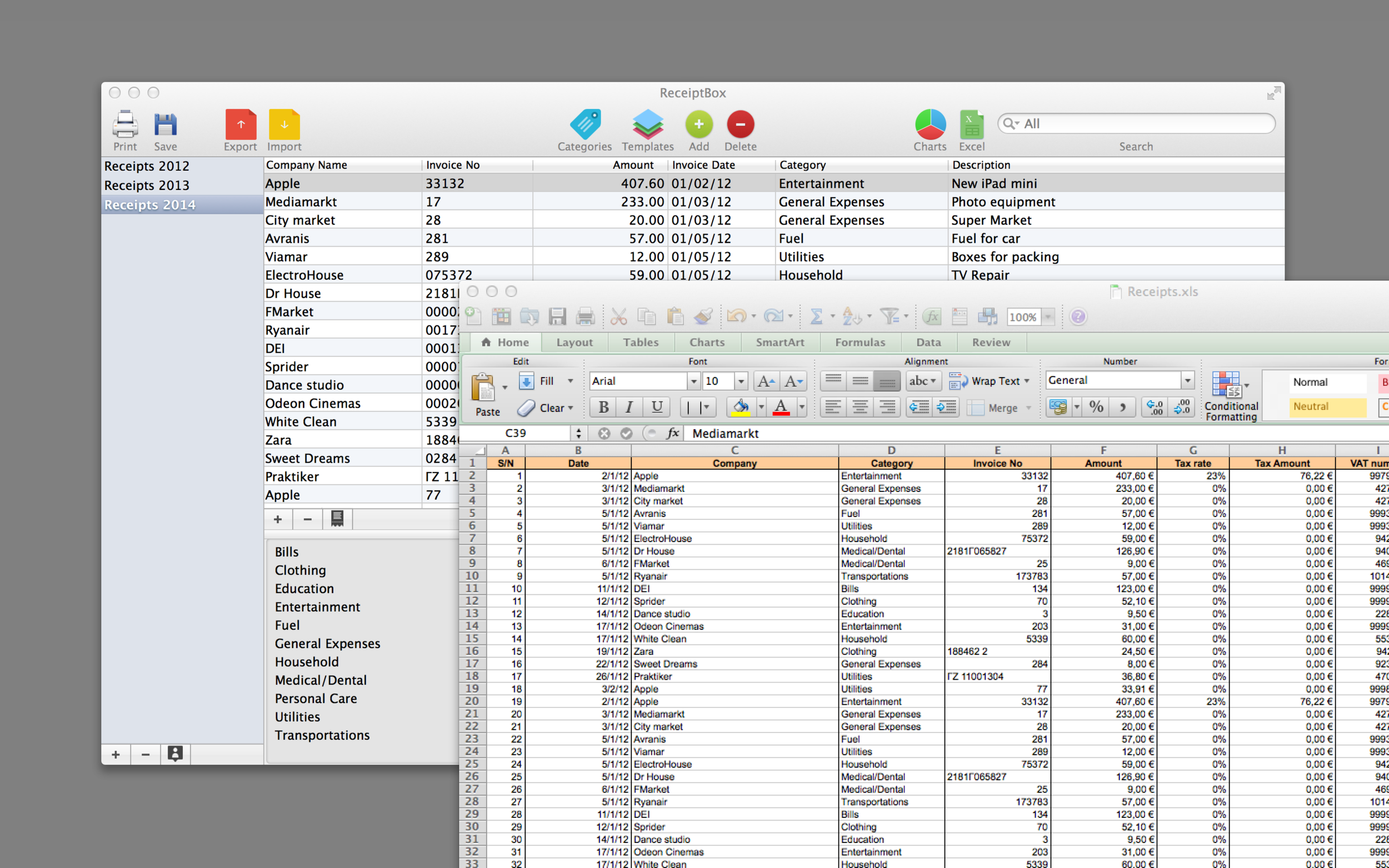Click the Print icon in ReceiptBox

125,124
